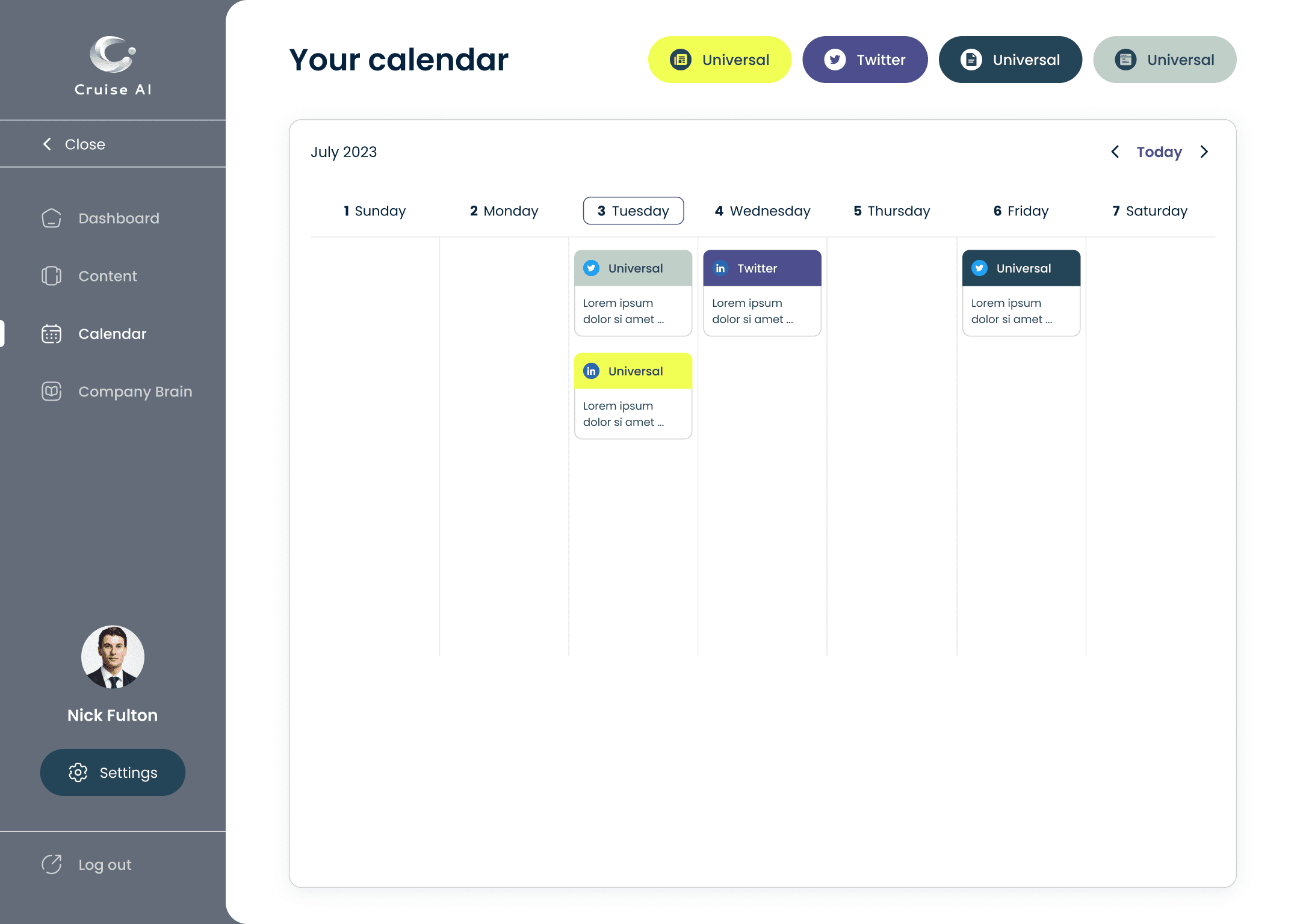Image resolution: width=1300 pixels, height=924 pixels.
Task: Click the Content sidebar icon
Action: pyautogui.click(x=51, y=276)
